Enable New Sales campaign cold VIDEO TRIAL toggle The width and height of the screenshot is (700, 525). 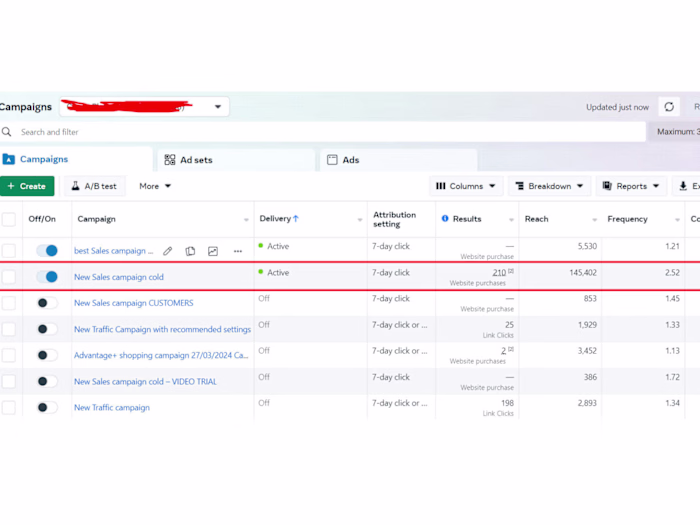(x=47, y=381)
